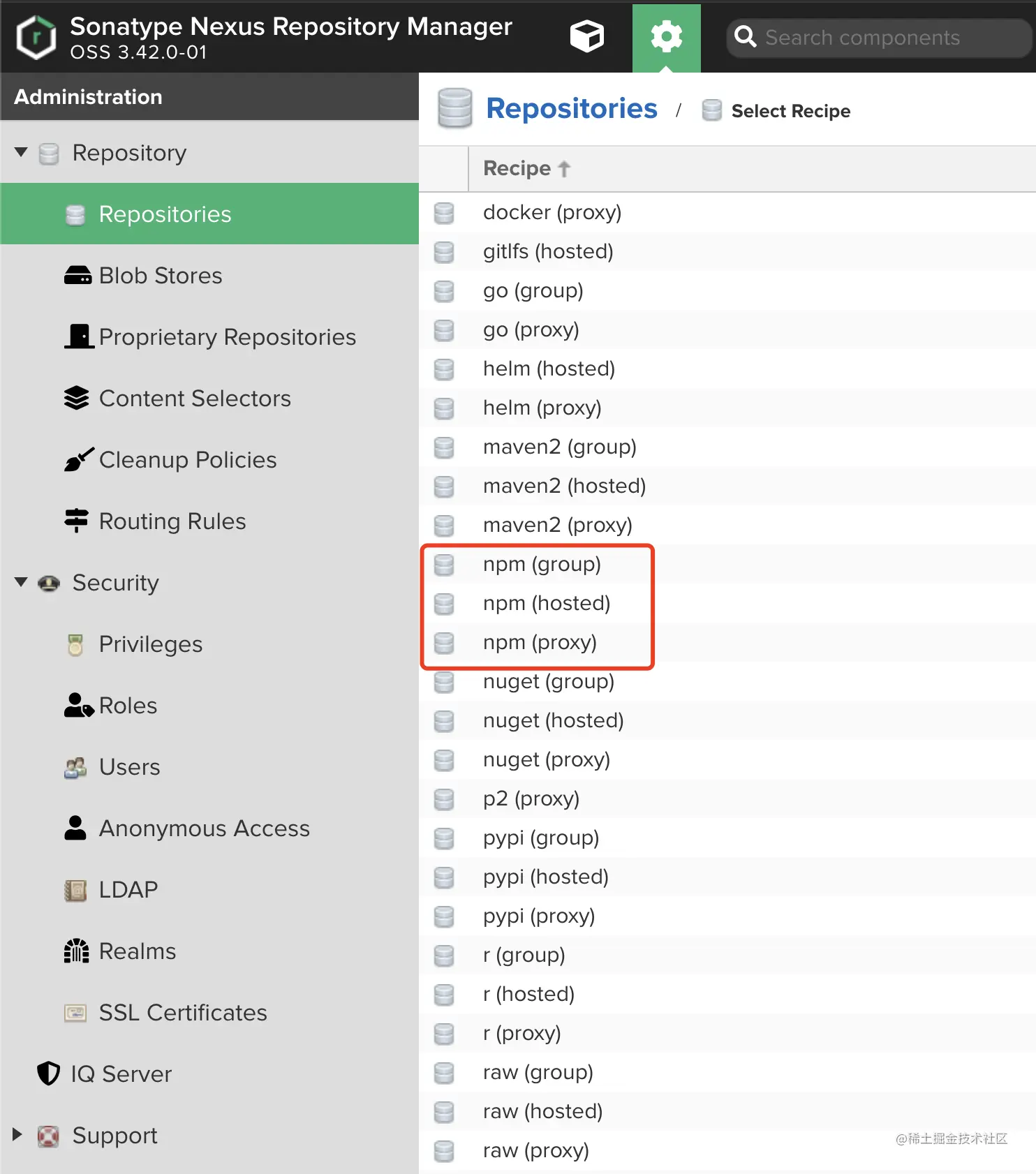
Task: Open Content Selectors
Action: click(195, 399)
